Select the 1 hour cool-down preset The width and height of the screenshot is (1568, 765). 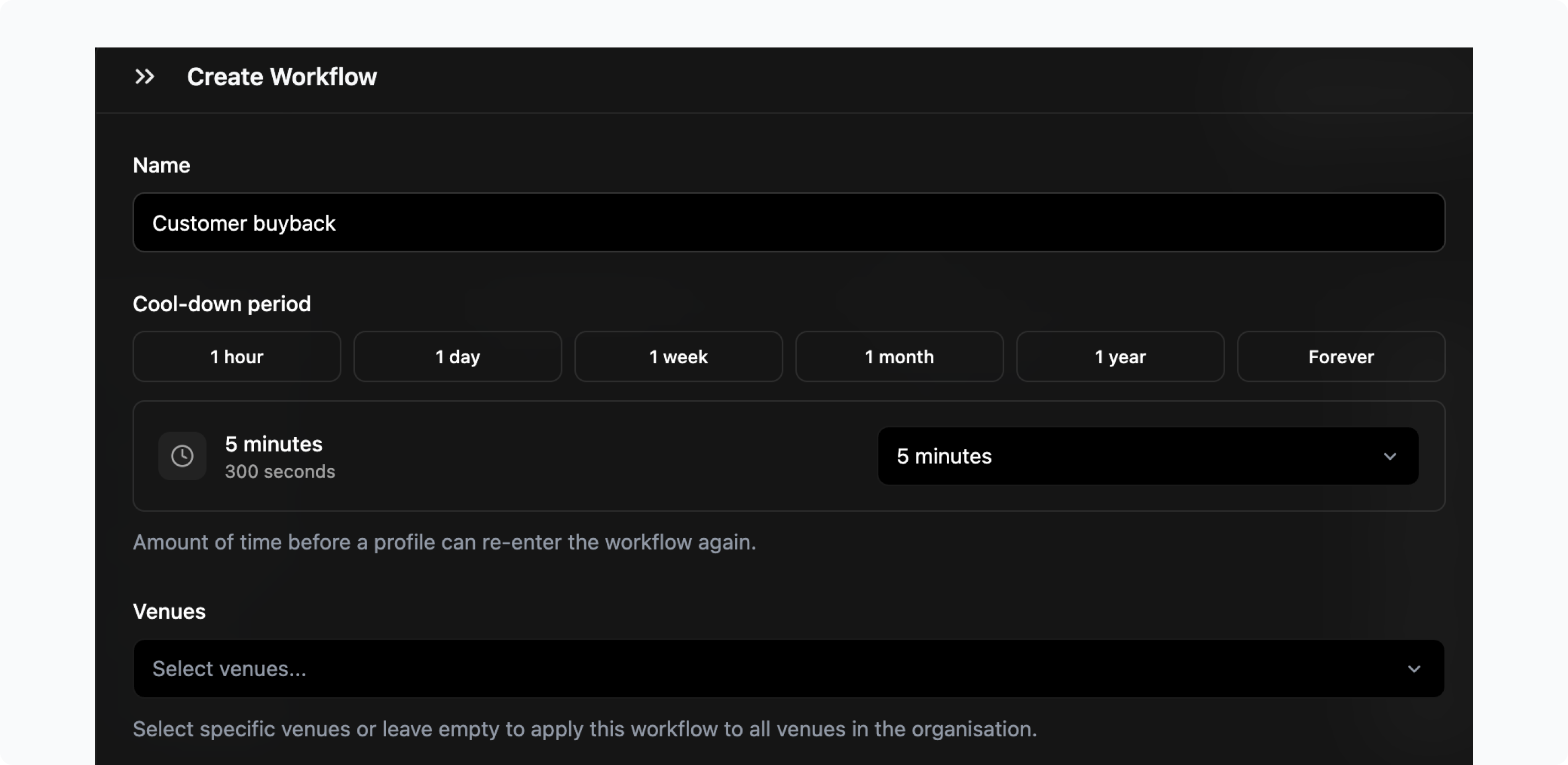pyautogui.click(x=237, y=357)
